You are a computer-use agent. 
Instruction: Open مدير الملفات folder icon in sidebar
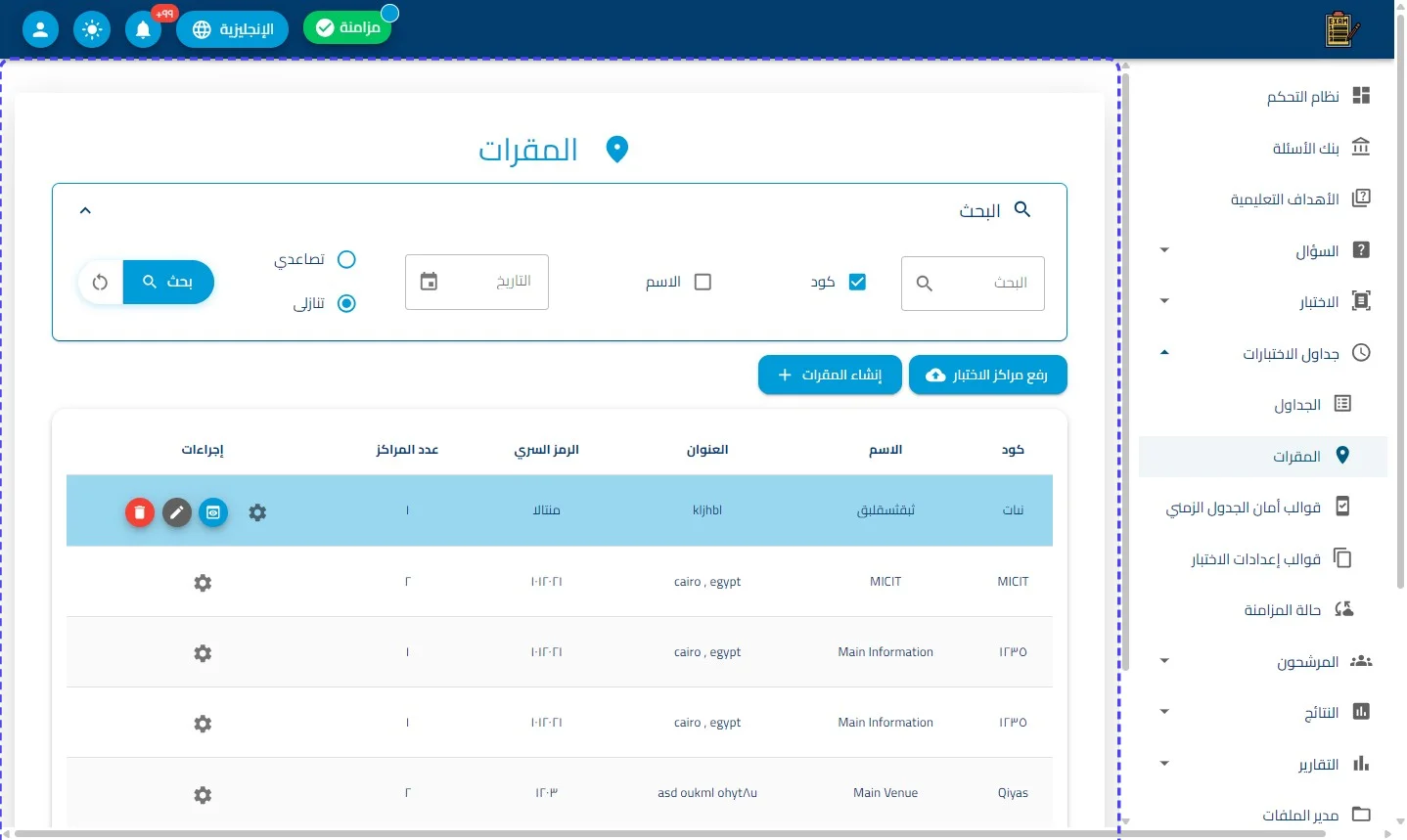(1361, 814)
